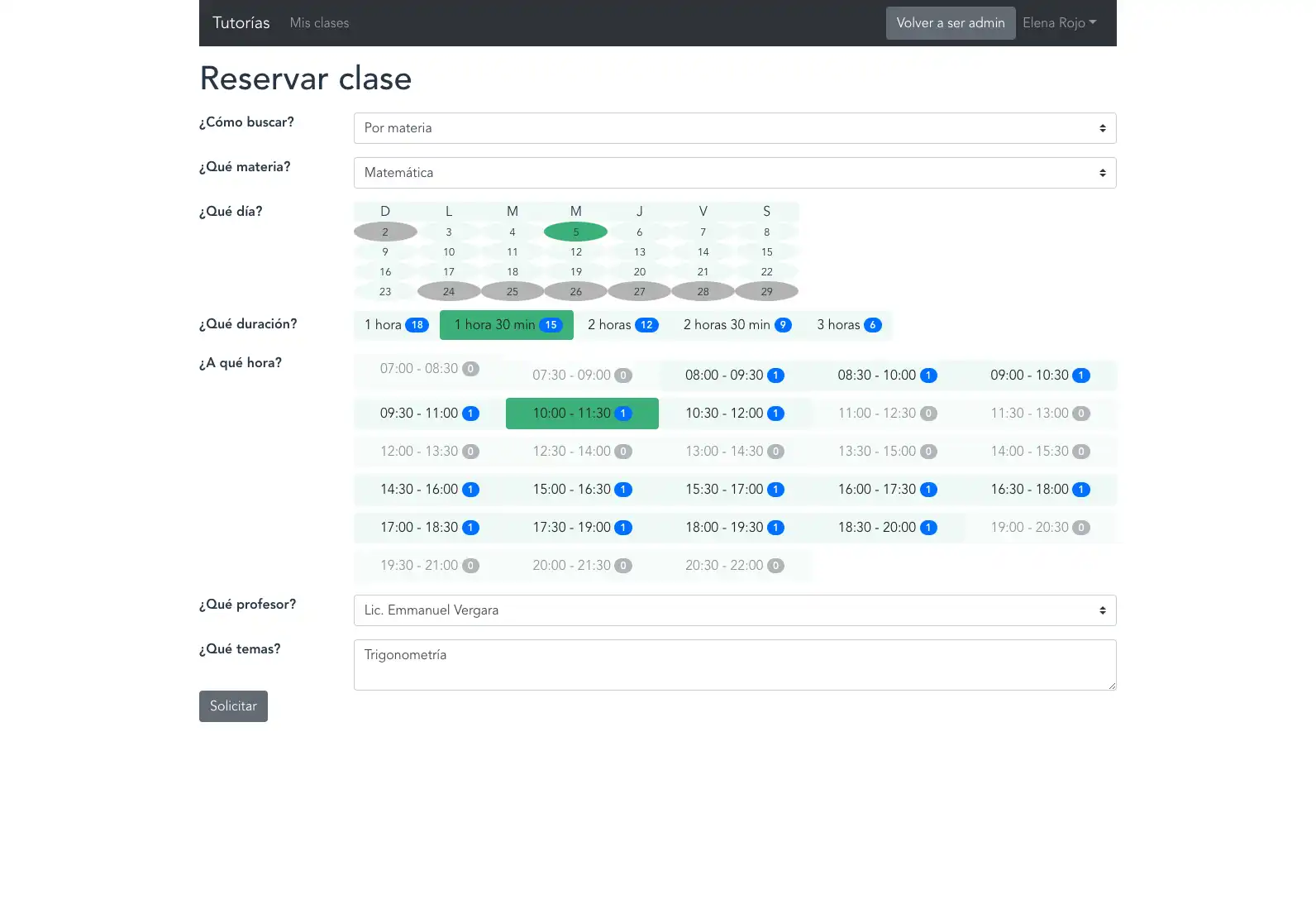This screenshot has width=1316, height=904.
Task: Pick day 7 in the calendar
Action: [x=703, y=232]
